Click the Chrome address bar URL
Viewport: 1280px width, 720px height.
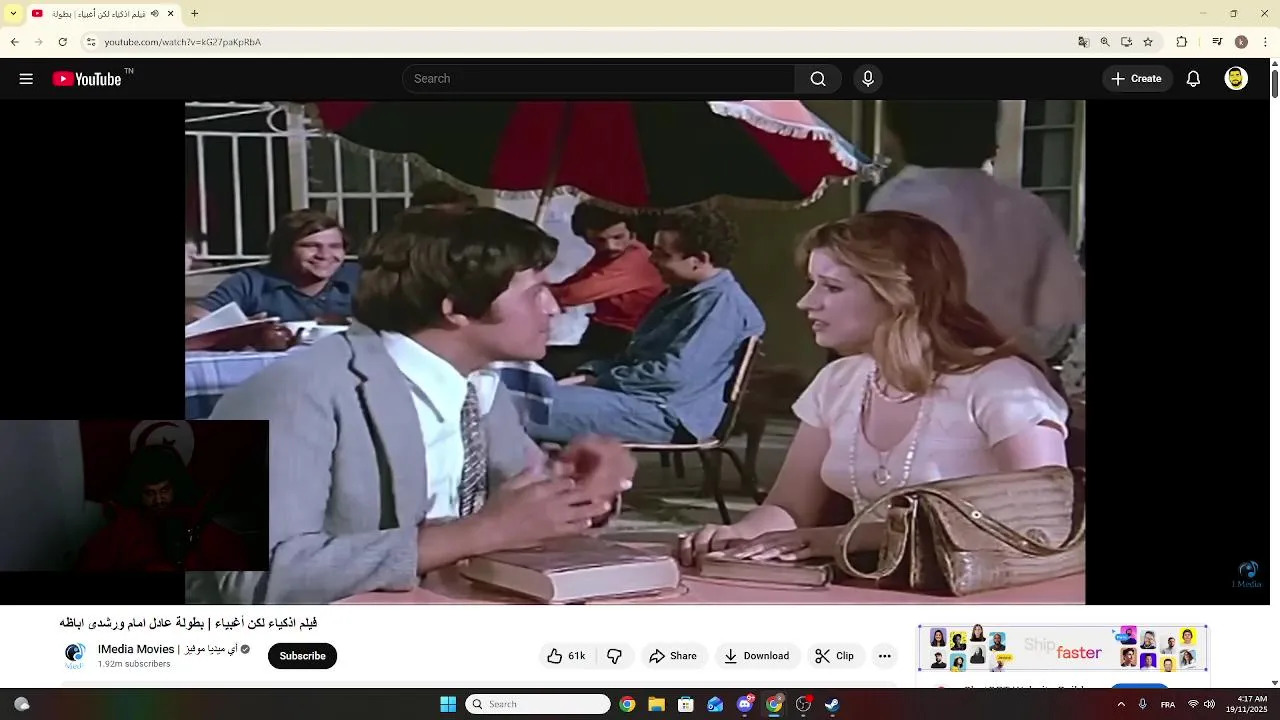point(183,42)
